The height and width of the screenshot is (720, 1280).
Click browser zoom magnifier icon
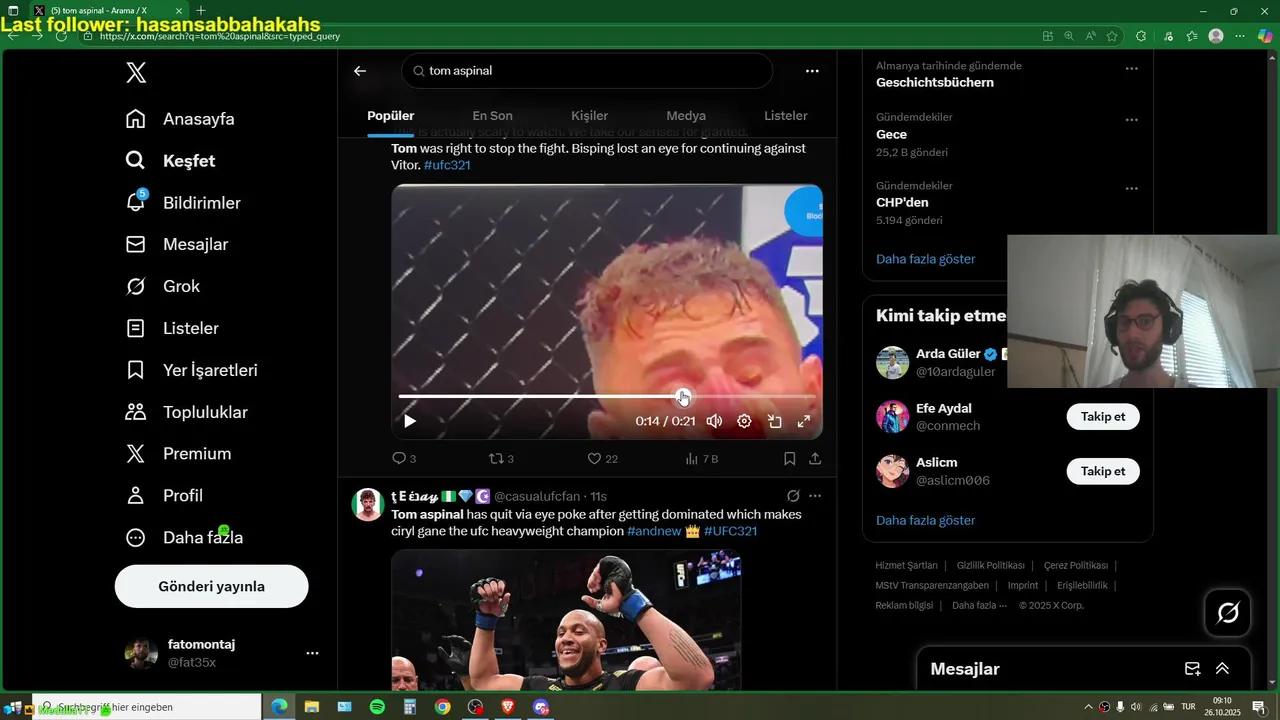coord(1069,36)
